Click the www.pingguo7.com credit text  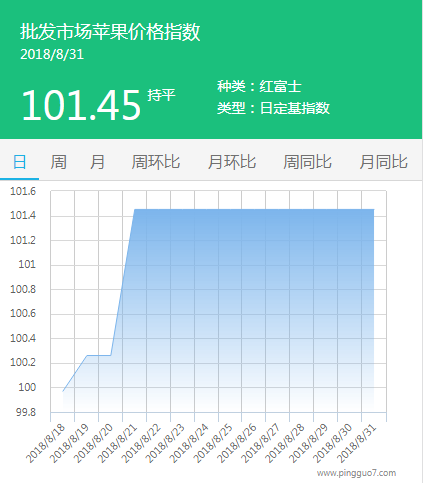pyautogui.click(x=356, y=473)
